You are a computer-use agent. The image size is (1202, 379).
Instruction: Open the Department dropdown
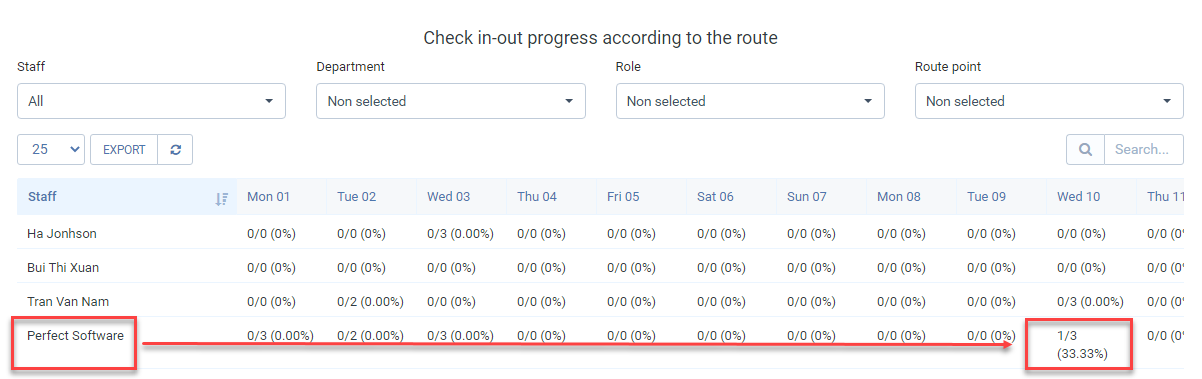[451, 101]
